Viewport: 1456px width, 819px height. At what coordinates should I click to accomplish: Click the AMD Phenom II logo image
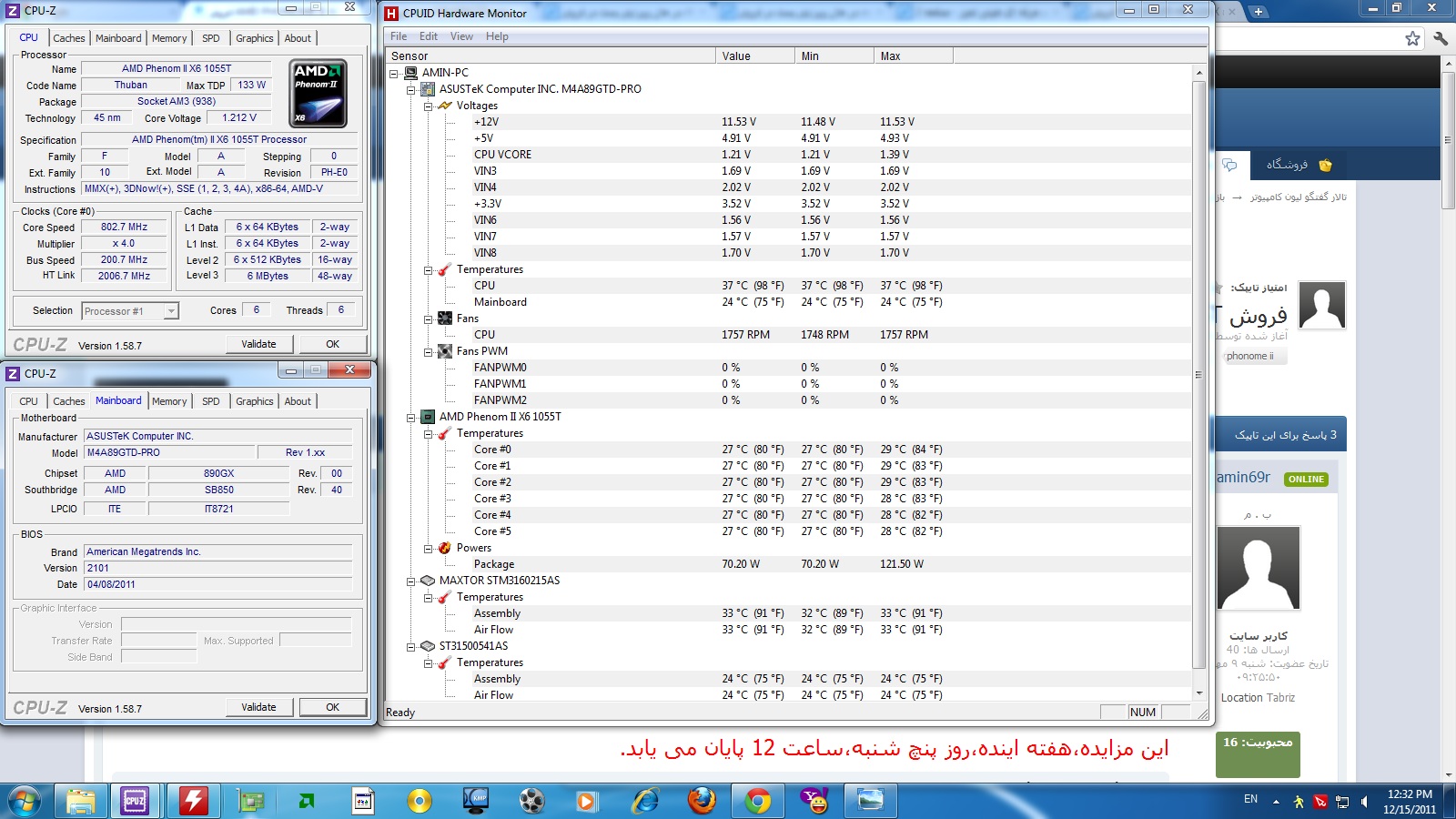point(318,94)
